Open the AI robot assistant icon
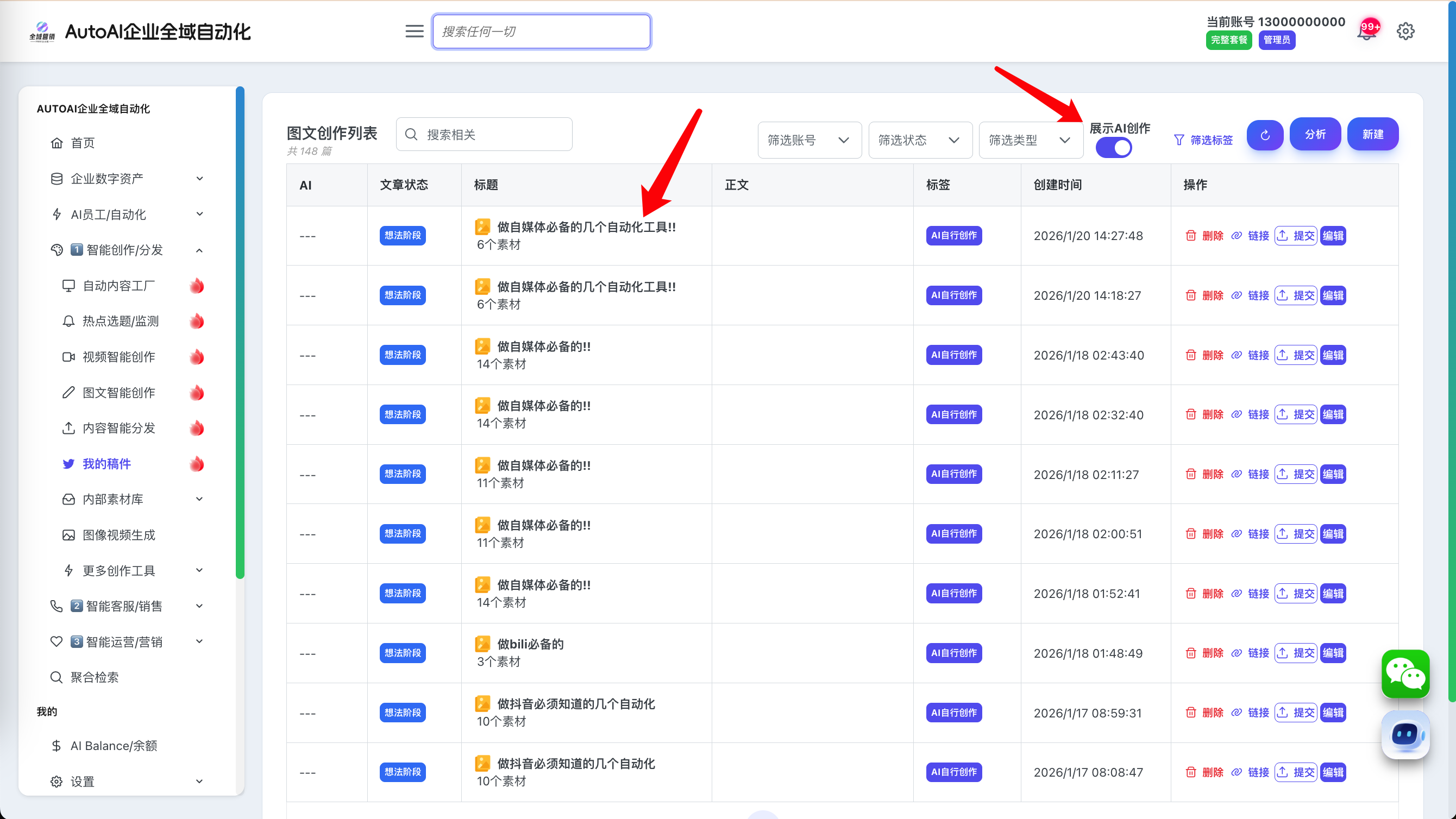 tap(1404, 734)
